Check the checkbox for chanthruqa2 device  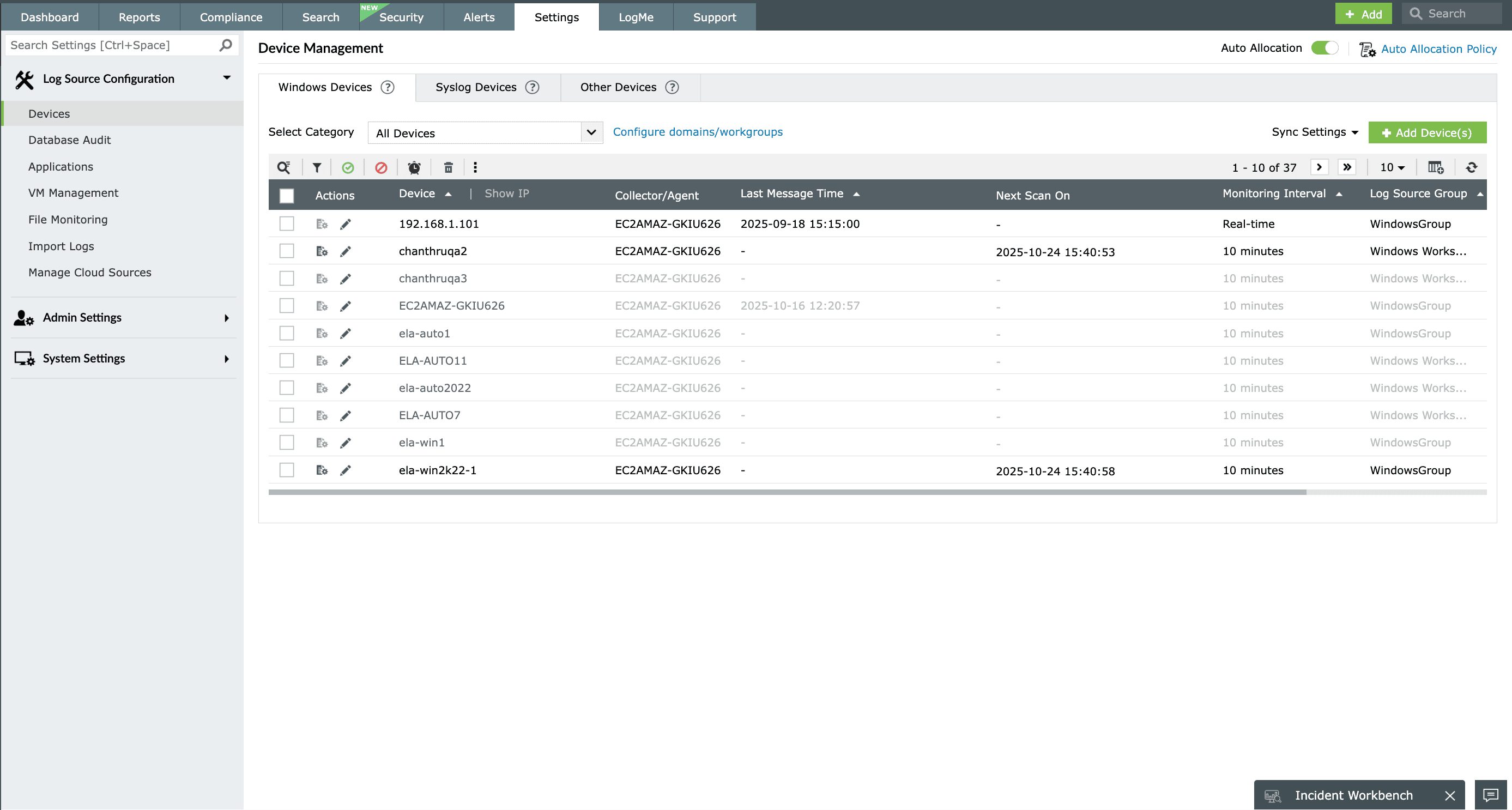point(287,251)
